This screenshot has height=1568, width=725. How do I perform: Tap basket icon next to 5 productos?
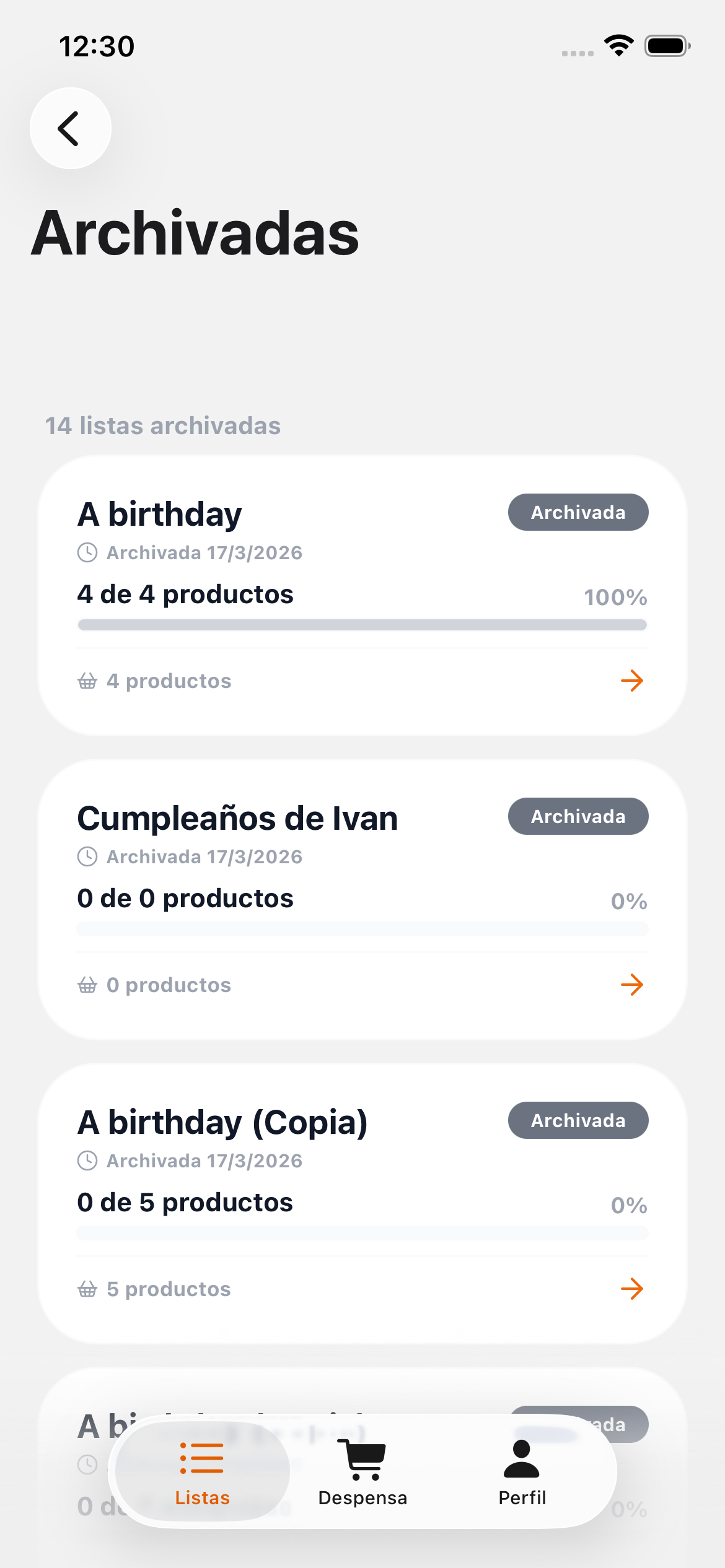tap(87, 1289)
